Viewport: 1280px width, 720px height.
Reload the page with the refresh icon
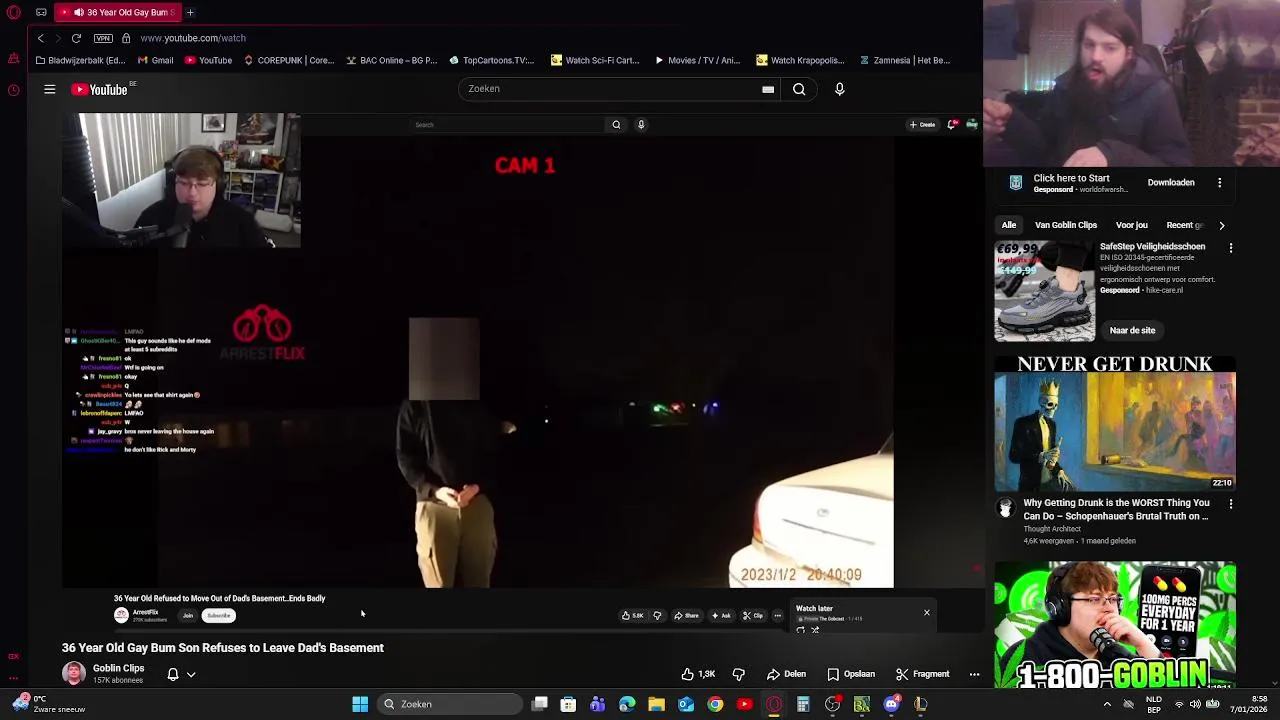[x=76, y=38]
